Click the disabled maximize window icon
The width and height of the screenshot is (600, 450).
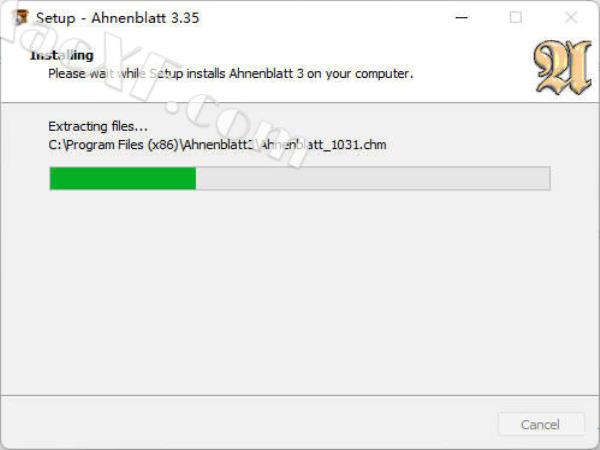pyautogui.click(x=515, y=17)
